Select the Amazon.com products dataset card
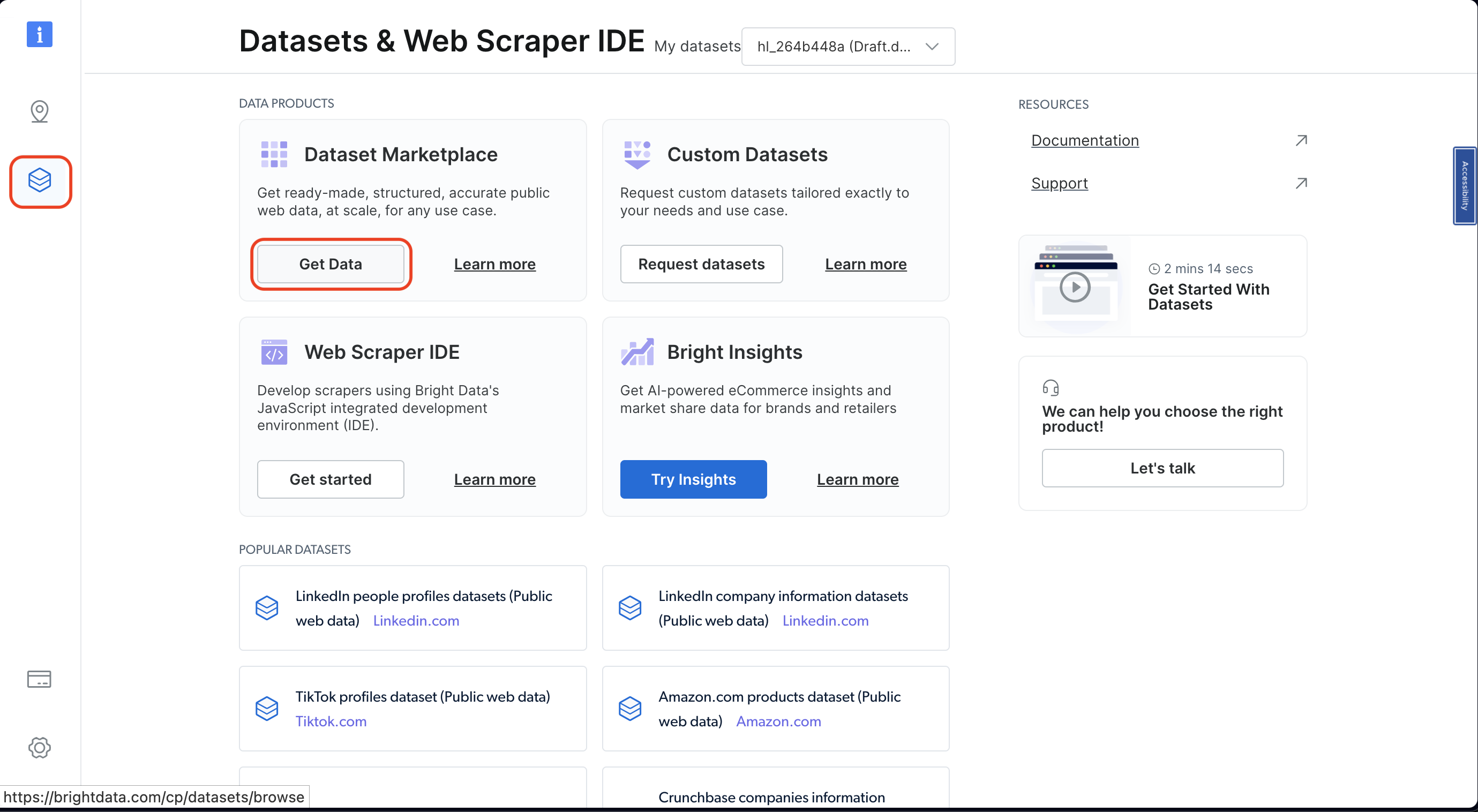This screenshot has width=1478, height=812. click(x=775, y=708)
